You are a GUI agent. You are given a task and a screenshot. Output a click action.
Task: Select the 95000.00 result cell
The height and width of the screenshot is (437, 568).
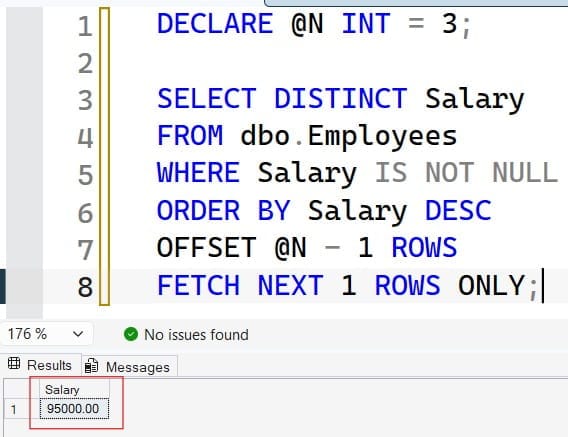click(x=74, y=409)
